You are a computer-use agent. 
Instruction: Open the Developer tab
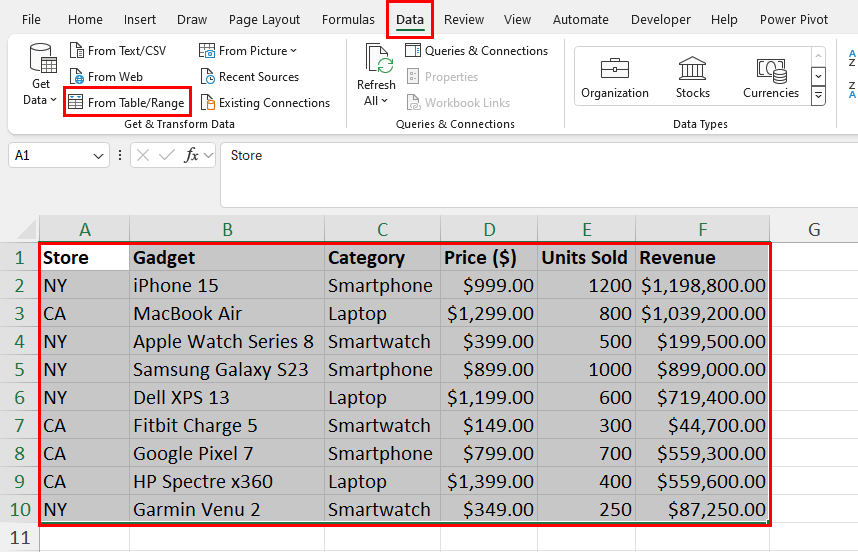point(660,20)
